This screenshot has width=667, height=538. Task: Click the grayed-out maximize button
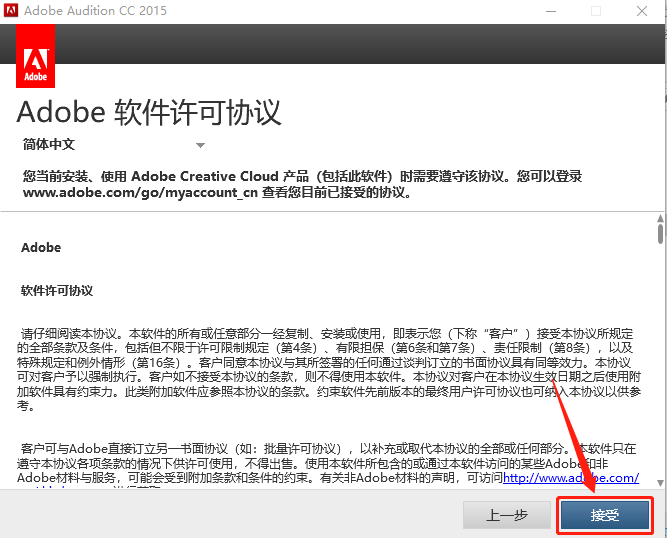[x=596, y=11]
